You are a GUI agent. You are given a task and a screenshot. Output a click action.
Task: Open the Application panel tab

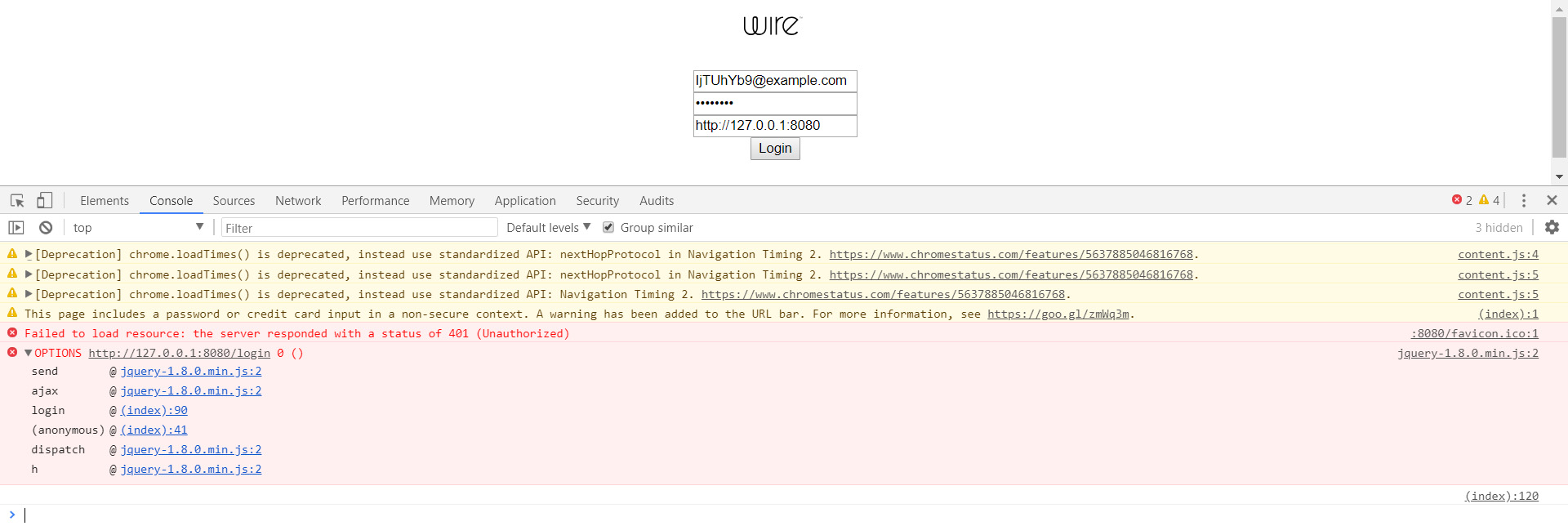[525, 200]
